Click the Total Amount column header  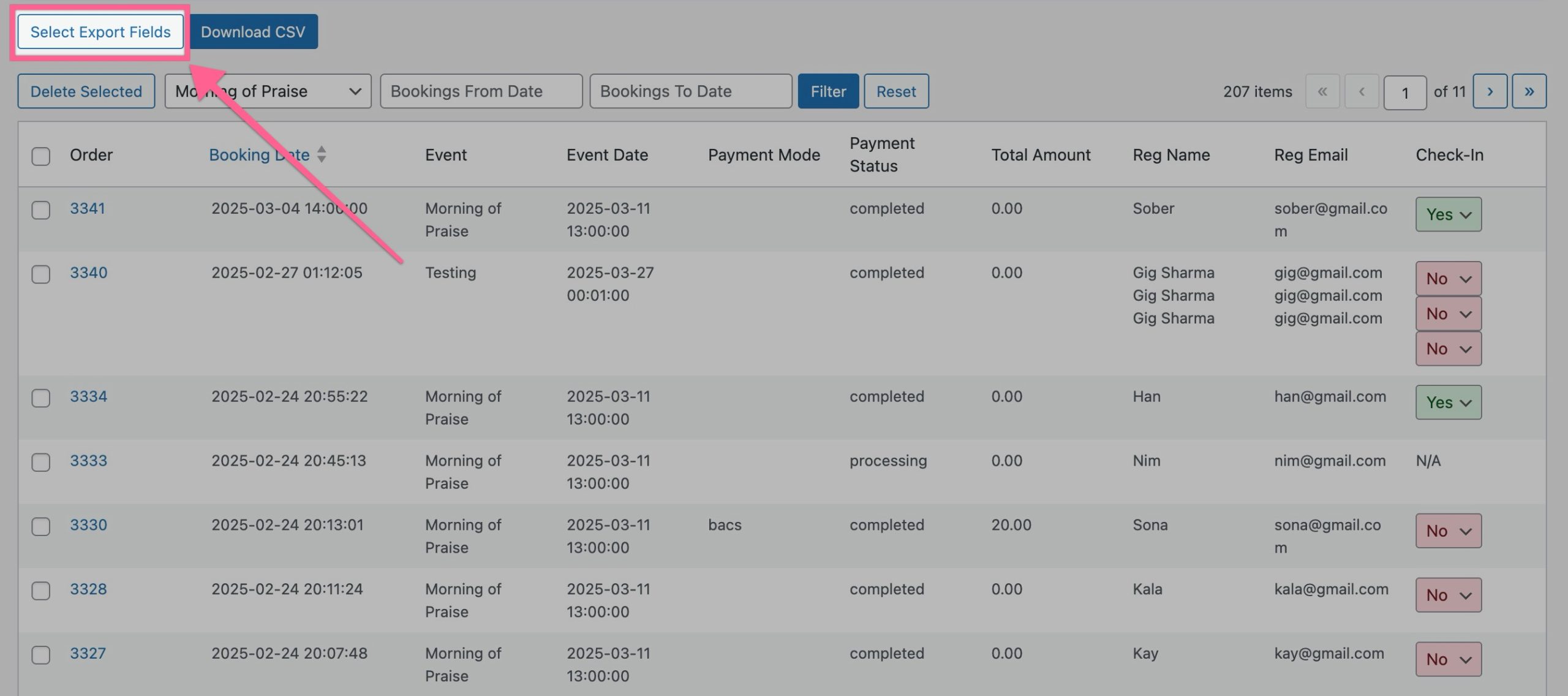click(1041, 155)
